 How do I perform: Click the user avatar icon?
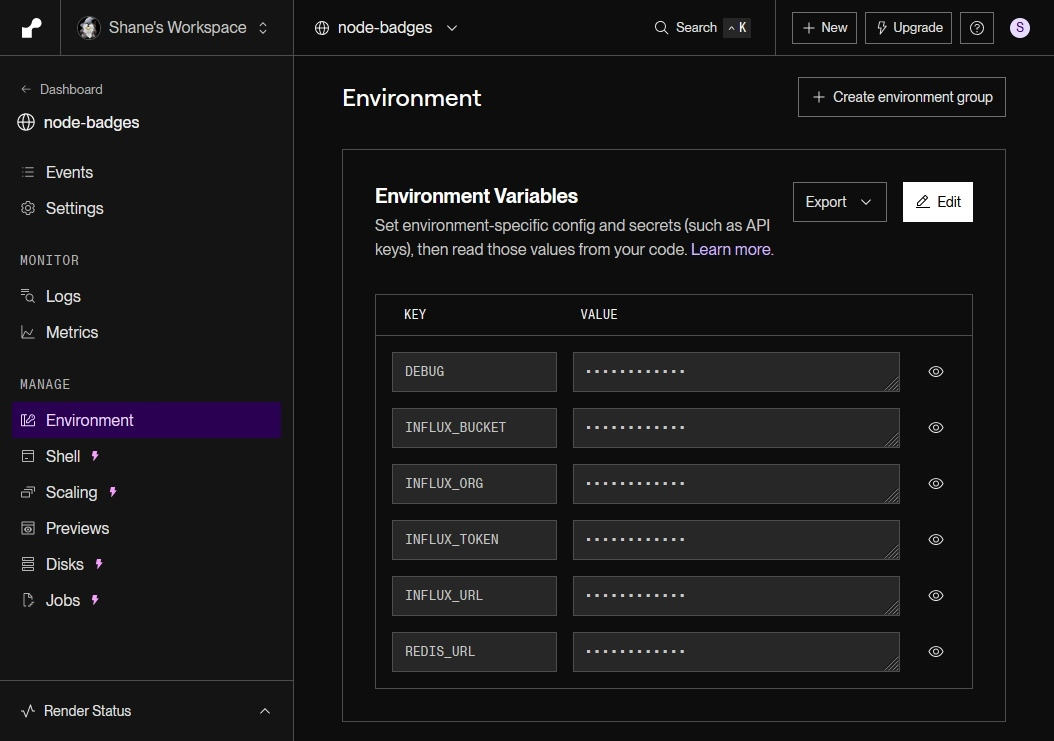[1019, 28]
